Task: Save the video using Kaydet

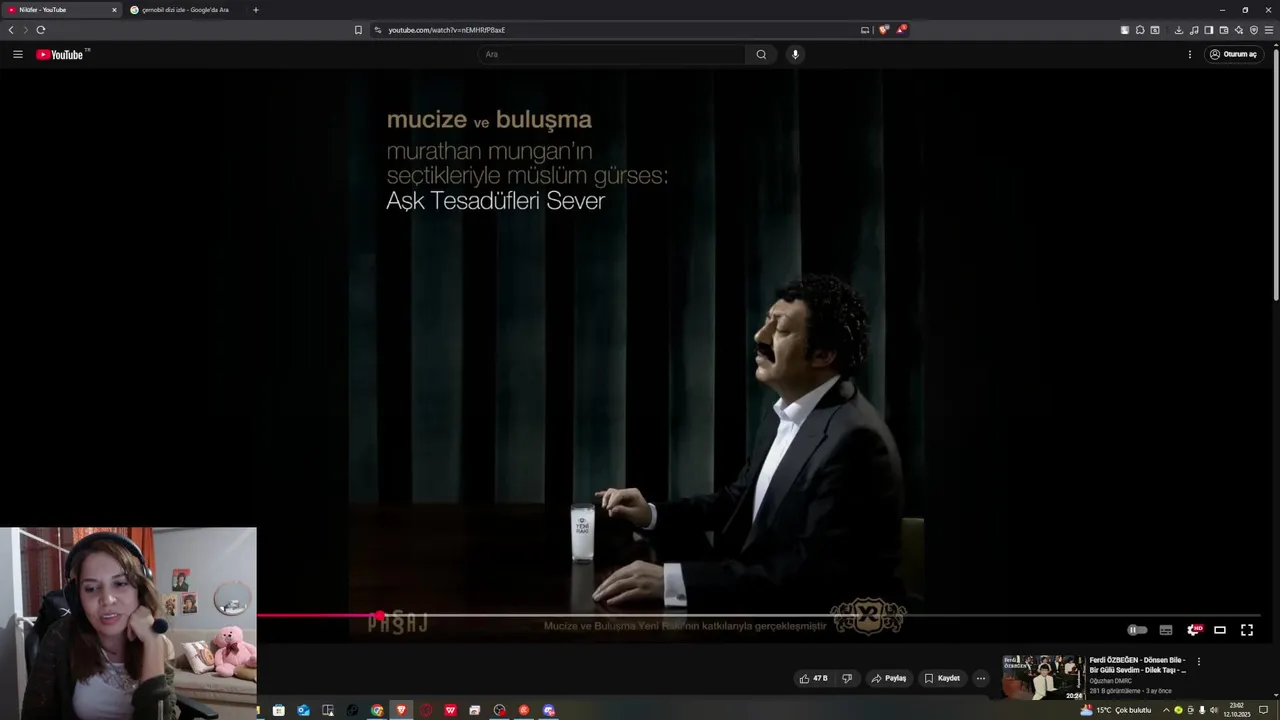Action: 942,678
